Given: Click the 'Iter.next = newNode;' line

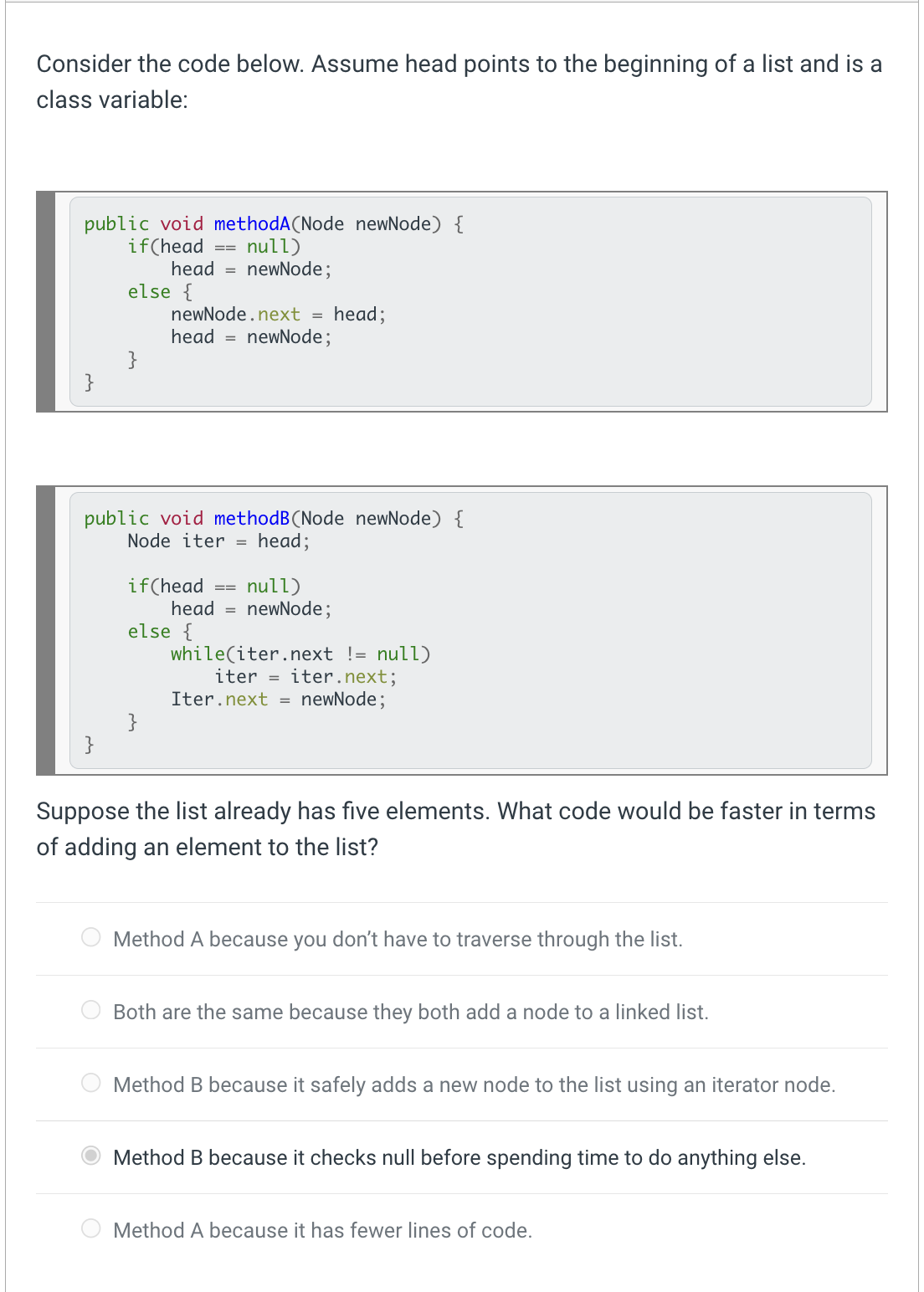Looking at the screenshot, I should pos(279,699).
